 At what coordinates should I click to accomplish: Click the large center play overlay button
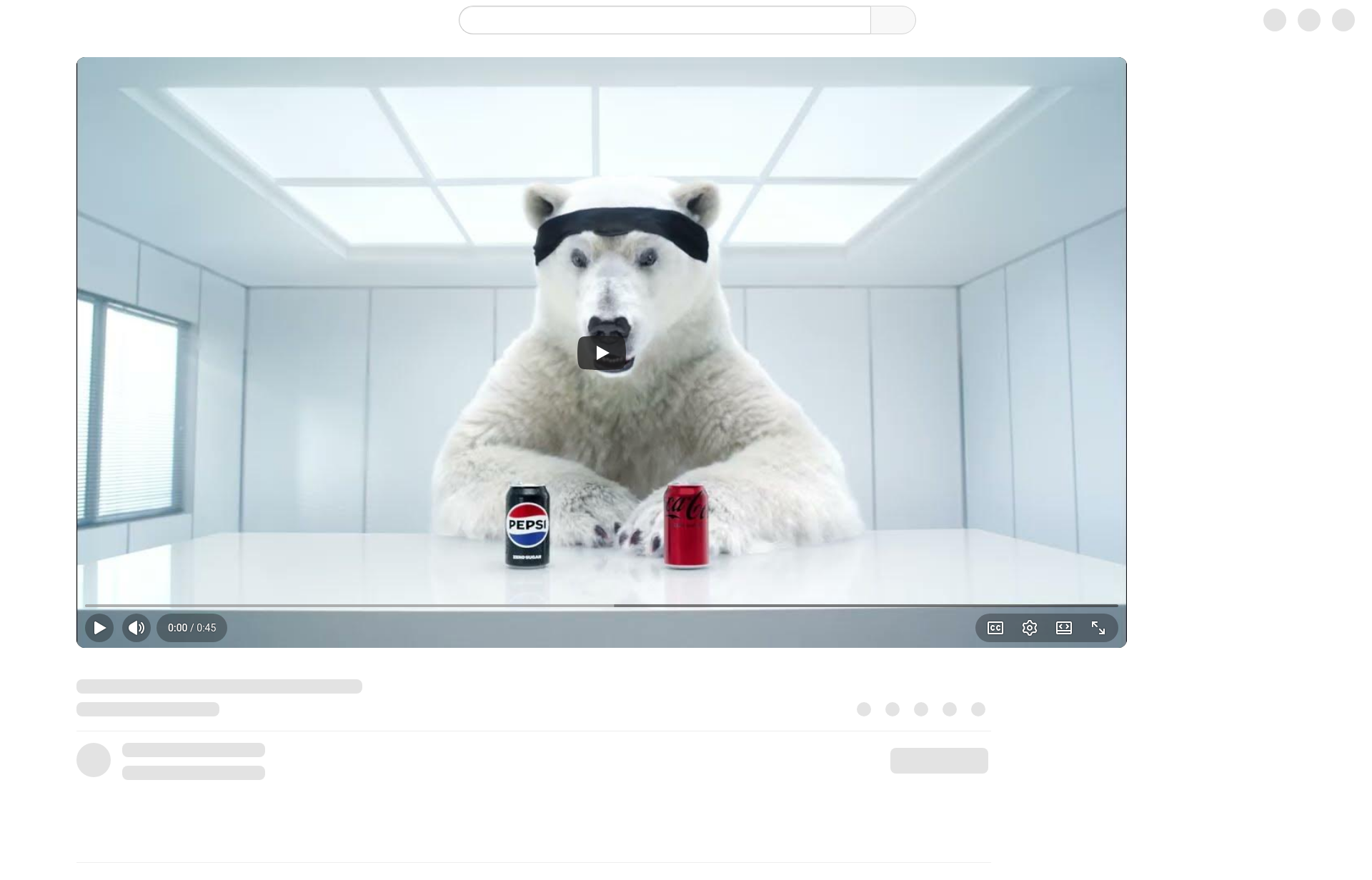601,353
